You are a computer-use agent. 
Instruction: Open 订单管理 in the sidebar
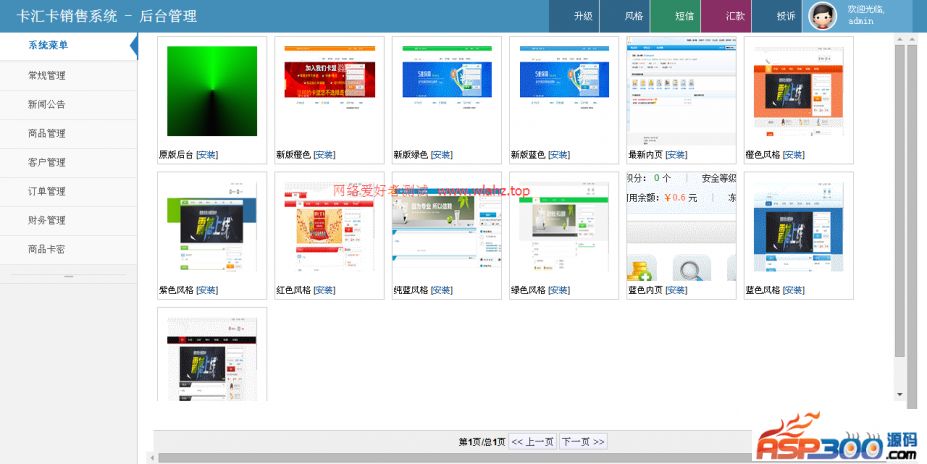(47, 191)
